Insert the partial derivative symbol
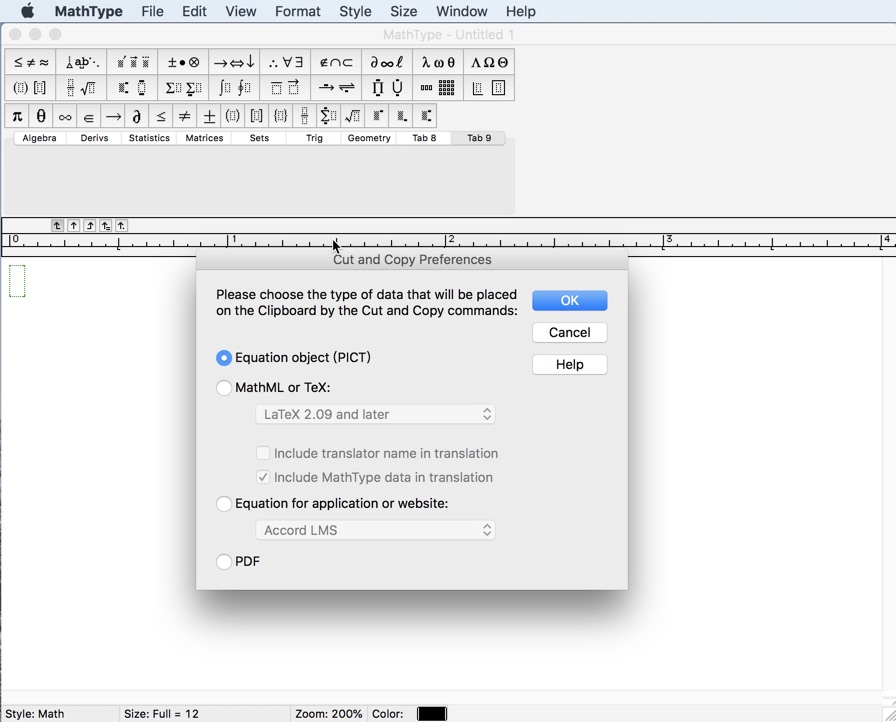 pos(136,115)
